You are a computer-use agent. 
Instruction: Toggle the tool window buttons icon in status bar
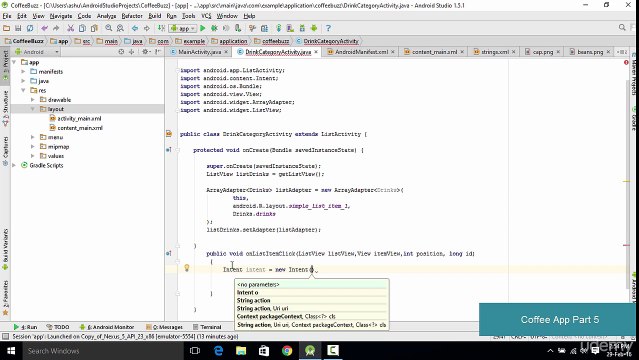click(x=5, y=337)
